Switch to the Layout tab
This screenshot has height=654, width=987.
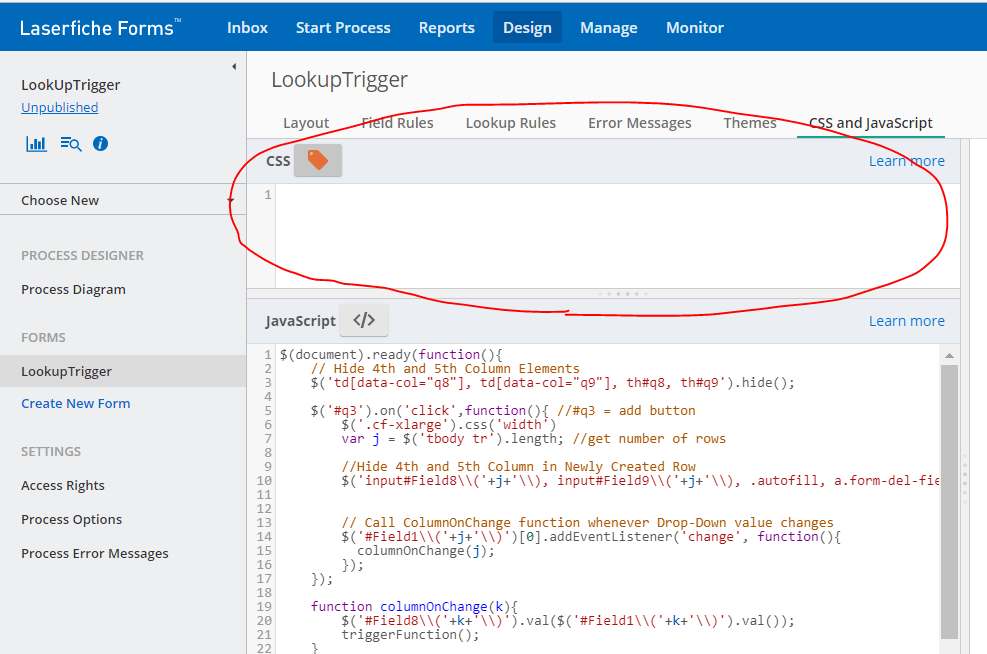click(305, 123)
